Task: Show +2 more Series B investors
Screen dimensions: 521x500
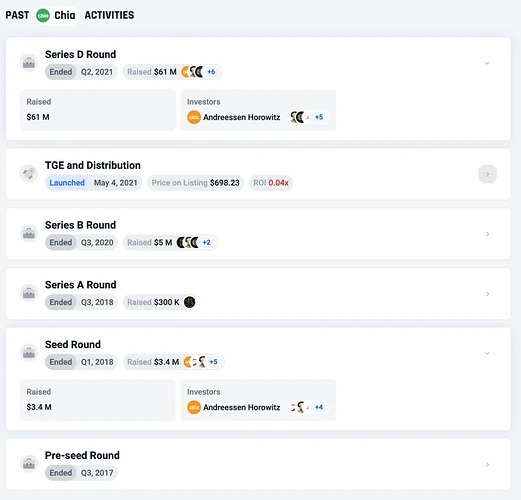Action: 207,242
